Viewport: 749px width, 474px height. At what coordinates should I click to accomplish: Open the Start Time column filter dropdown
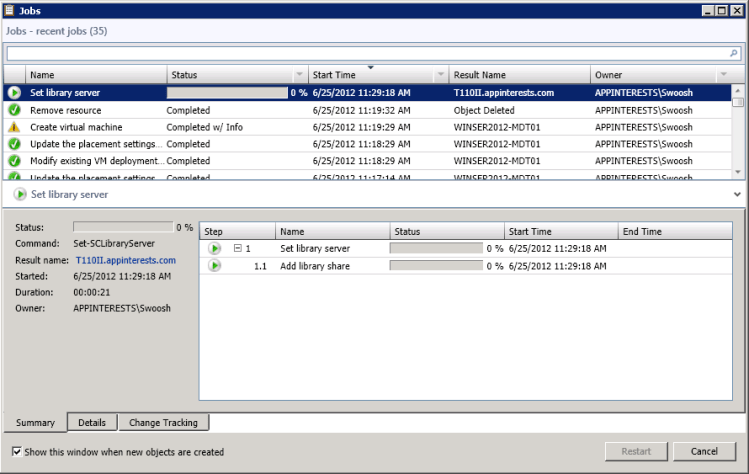[440, 75]
